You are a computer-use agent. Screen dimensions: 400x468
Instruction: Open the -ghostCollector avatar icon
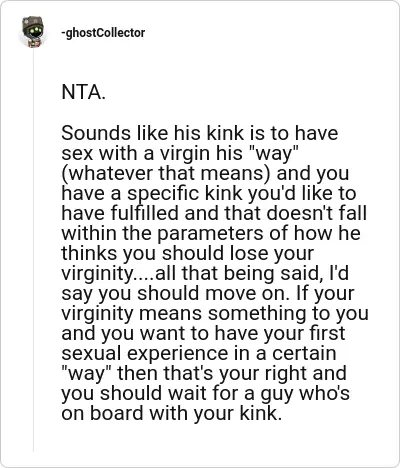32,32
